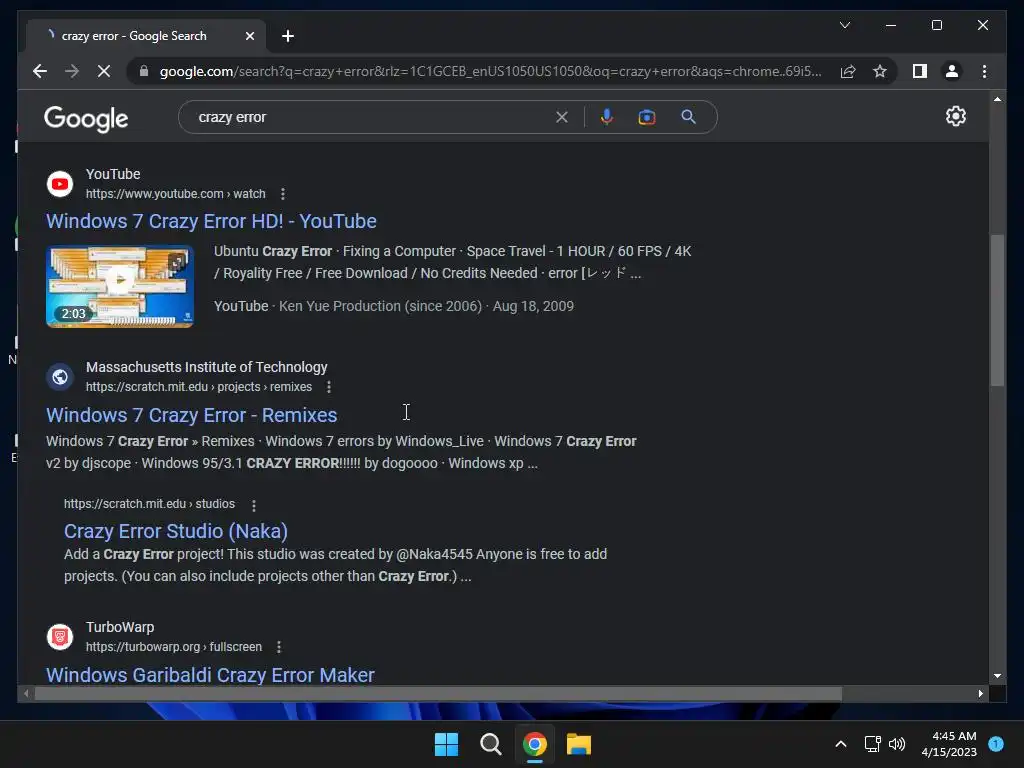Open the volume control in tray

click(897, 744)
